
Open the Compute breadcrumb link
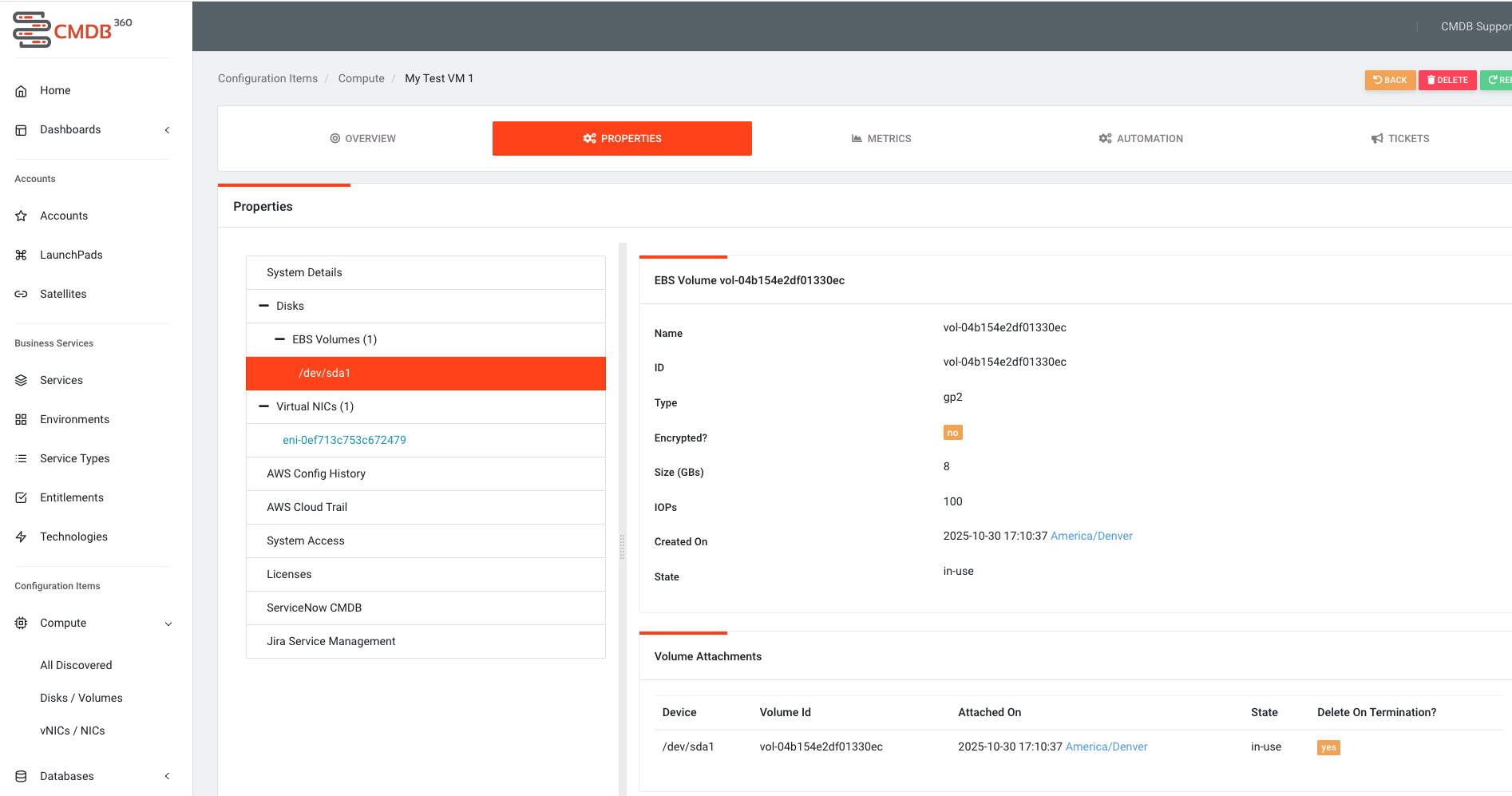(361, 79)
